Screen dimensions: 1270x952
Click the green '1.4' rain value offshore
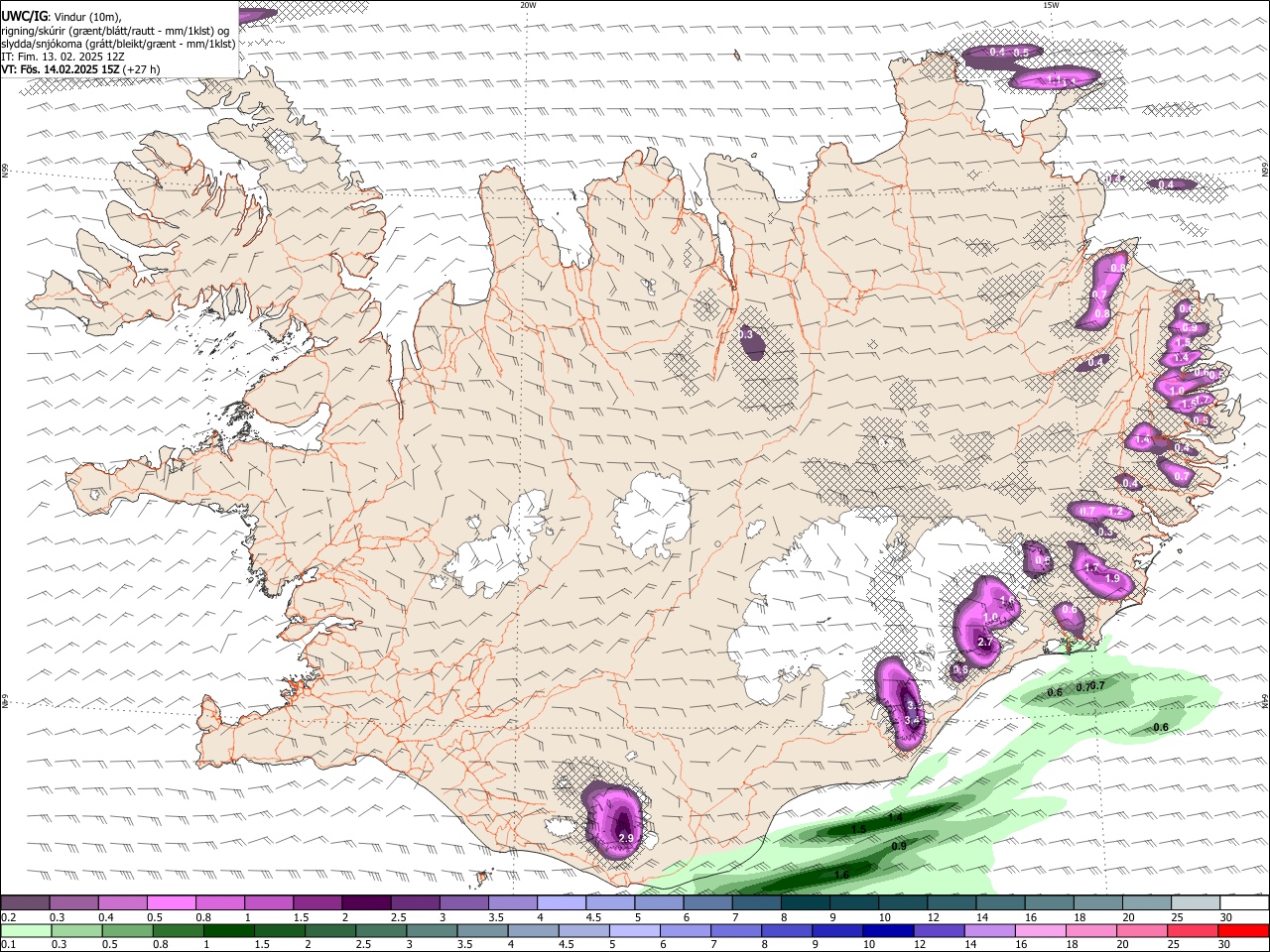(895, 818)
